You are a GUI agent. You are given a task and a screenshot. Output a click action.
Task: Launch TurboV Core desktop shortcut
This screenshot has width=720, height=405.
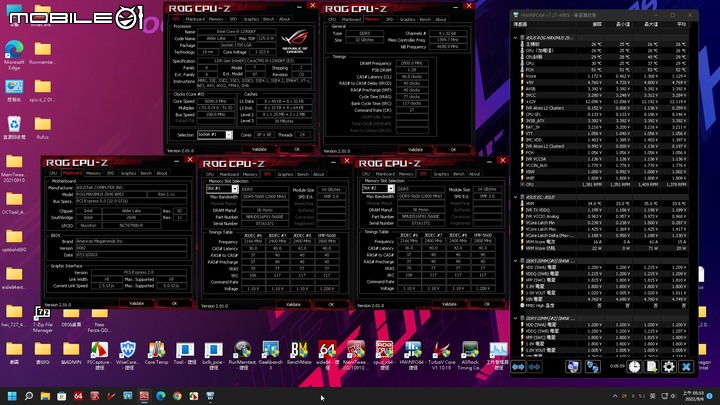click(x=441, y=354)
